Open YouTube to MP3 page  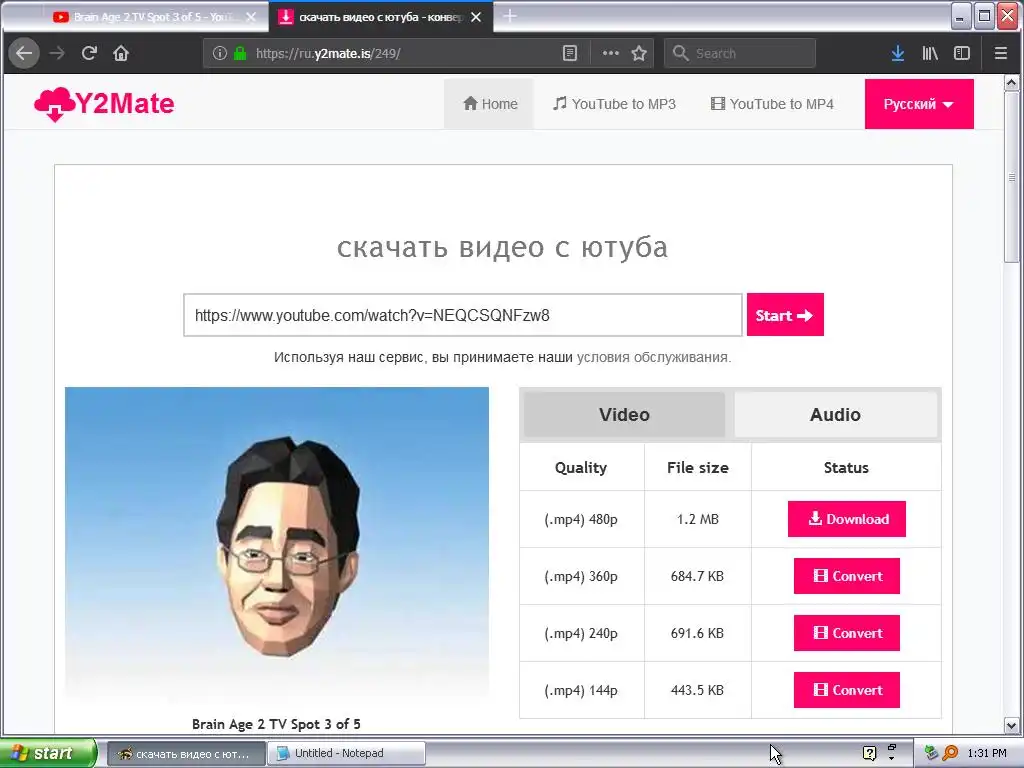[x=615, y=104]
